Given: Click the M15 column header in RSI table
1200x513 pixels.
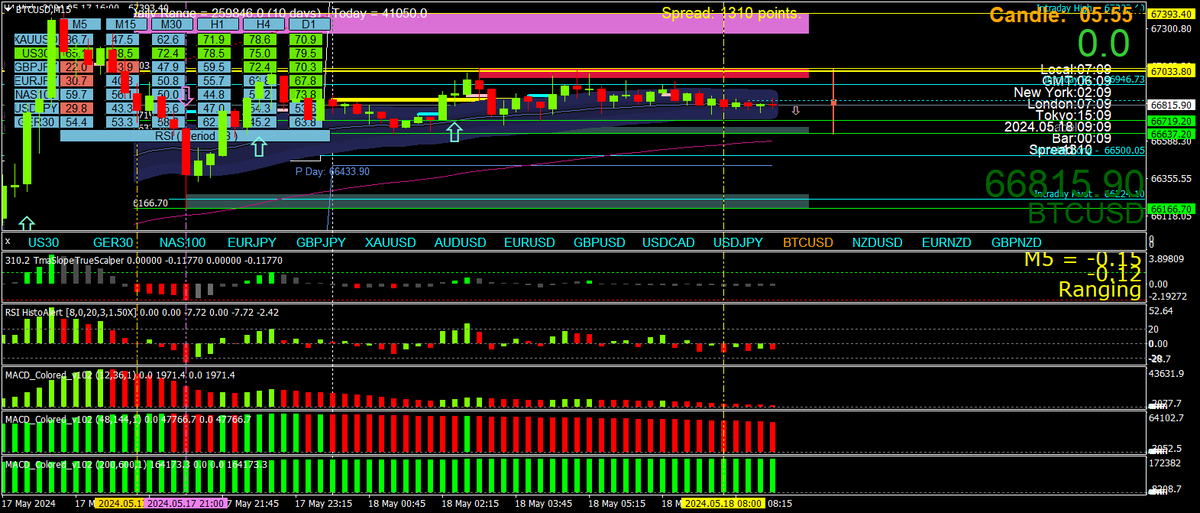Looking at the screenshot, I should [x=125, y=24].
